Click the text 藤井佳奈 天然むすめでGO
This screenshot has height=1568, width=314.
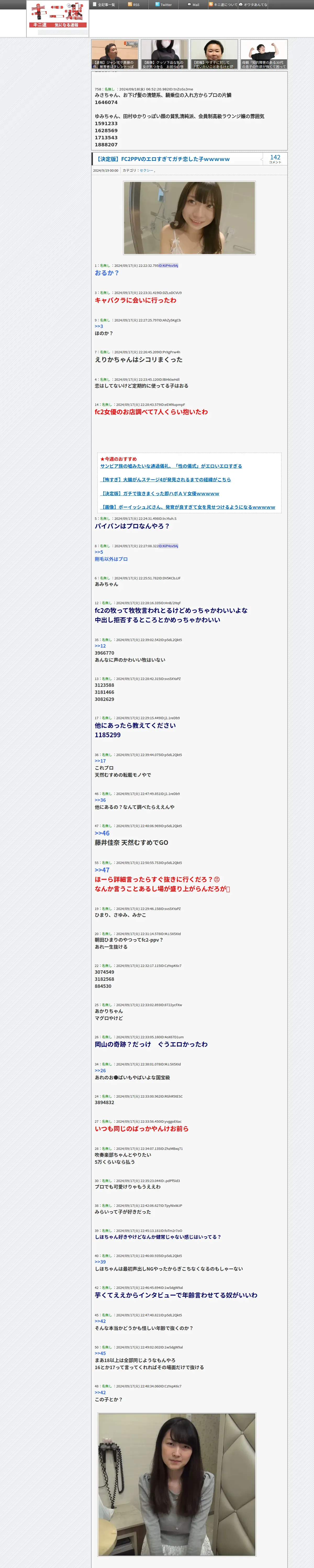tap(131, 843)
